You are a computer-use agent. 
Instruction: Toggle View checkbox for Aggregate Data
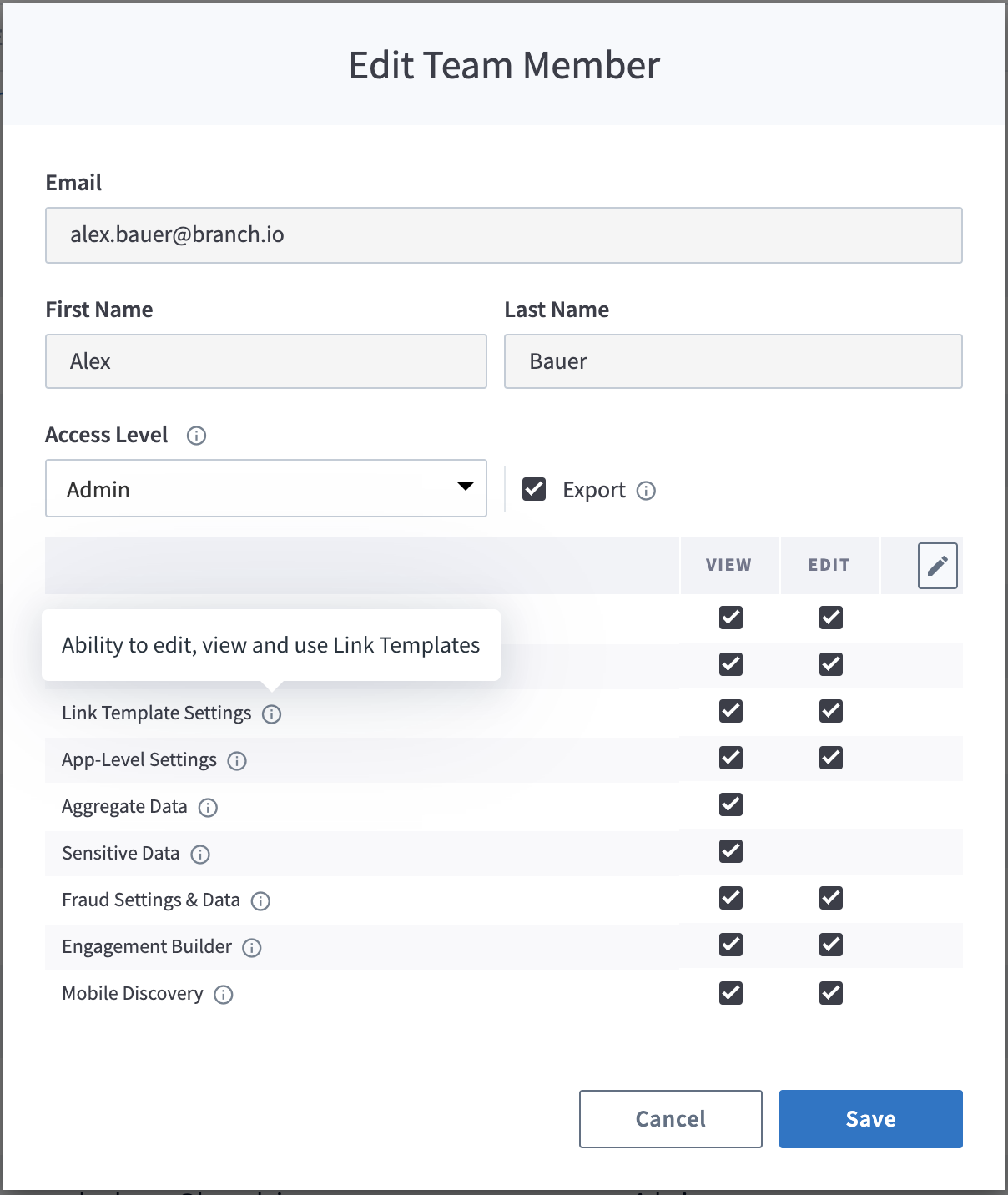pyautogui.click(x=731, y=804)
